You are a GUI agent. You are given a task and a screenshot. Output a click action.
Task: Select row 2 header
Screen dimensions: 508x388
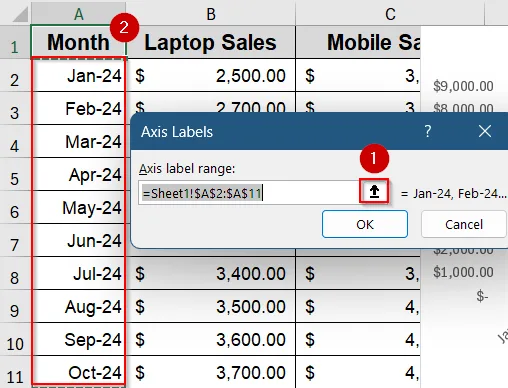[x=14, y=75]
